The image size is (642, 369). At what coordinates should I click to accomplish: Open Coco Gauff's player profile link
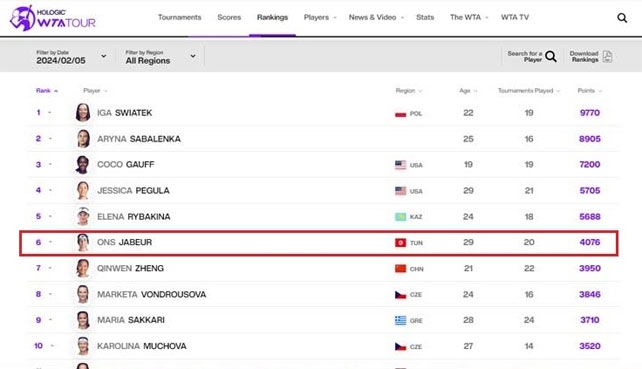pyautogui.click(x=125, y=164)
